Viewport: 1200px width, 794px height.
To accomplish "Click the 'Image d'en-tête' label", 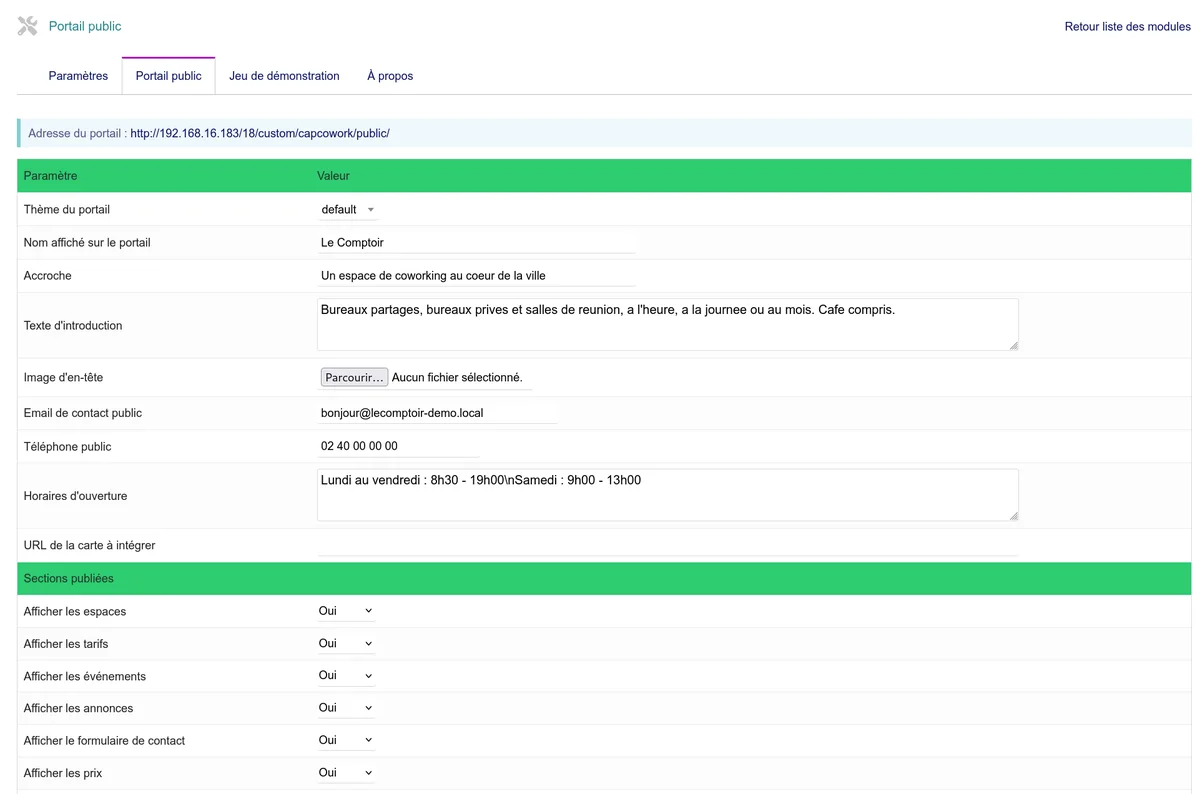I will click(x=63, y=378).
